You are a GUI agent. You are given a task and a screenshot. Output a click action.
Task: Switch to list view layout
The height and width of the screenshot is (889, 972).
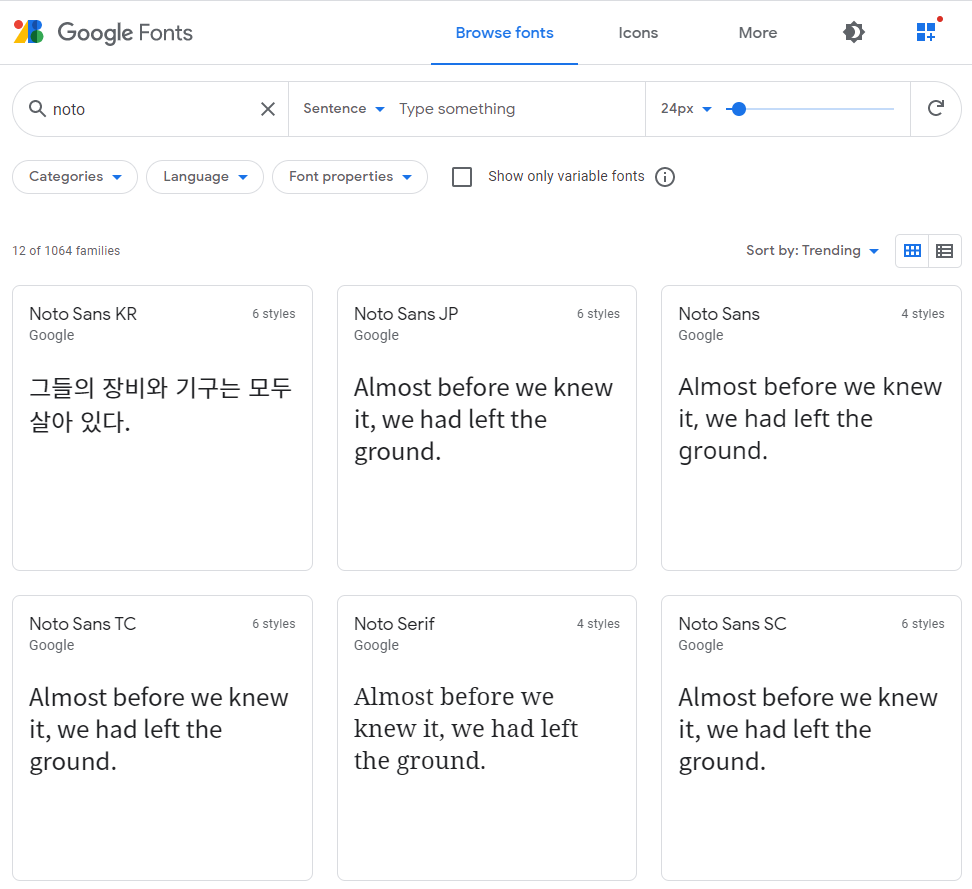945,250
